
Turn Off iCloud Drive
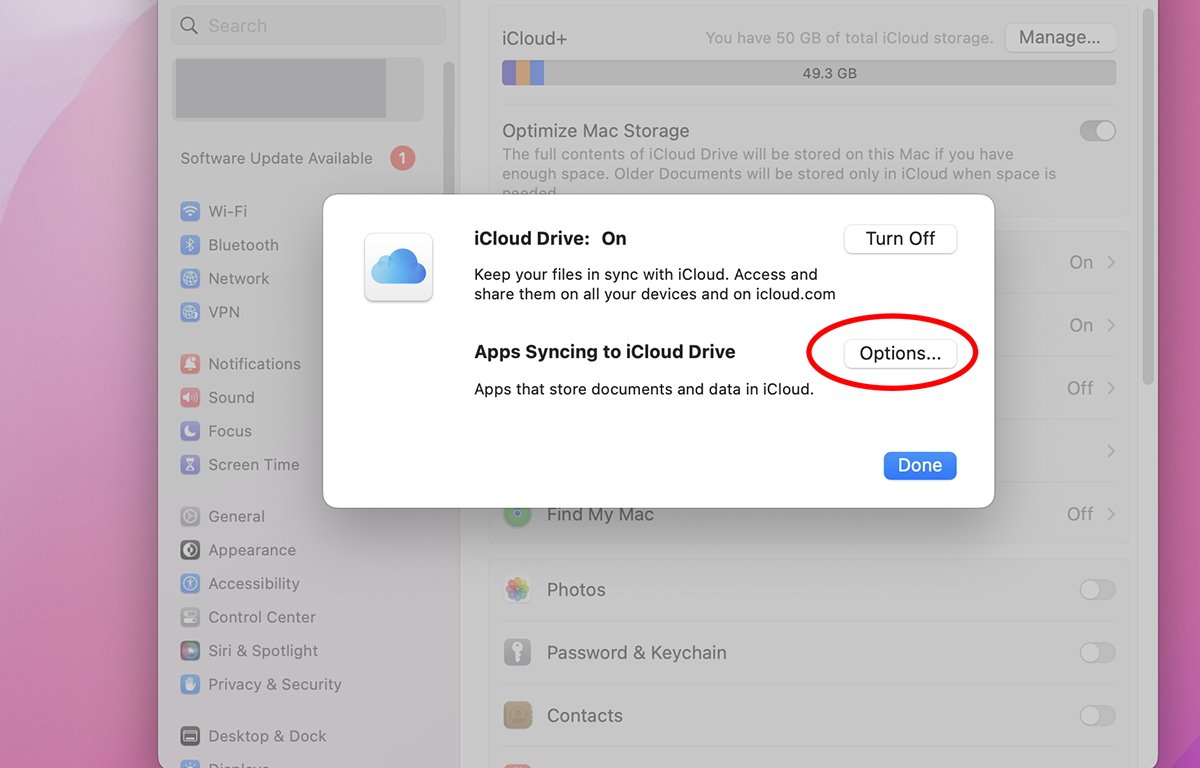coord(900,239)
